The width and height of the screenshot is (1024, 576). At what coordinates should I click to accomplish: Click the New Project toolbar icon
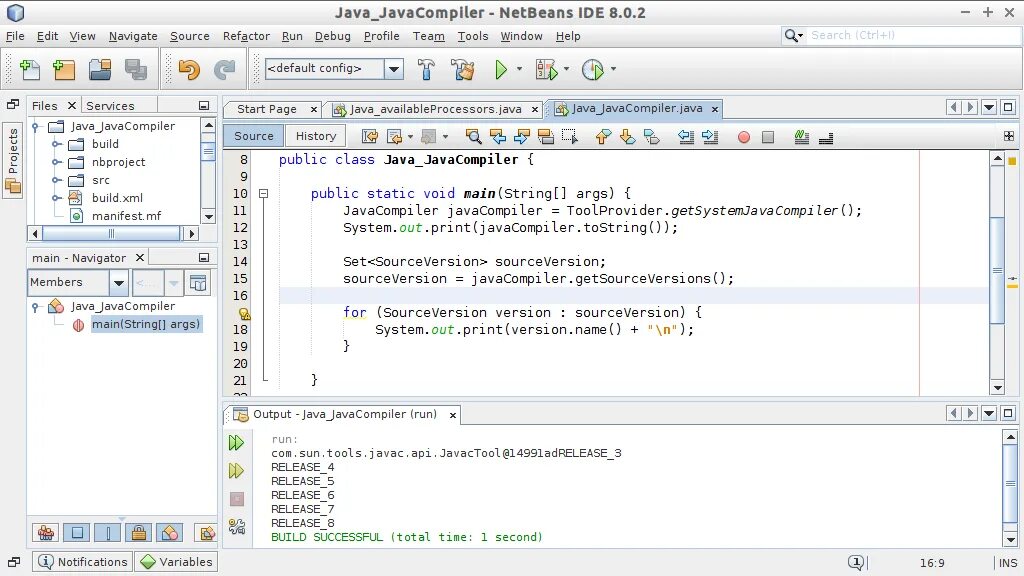coord(64,69)
